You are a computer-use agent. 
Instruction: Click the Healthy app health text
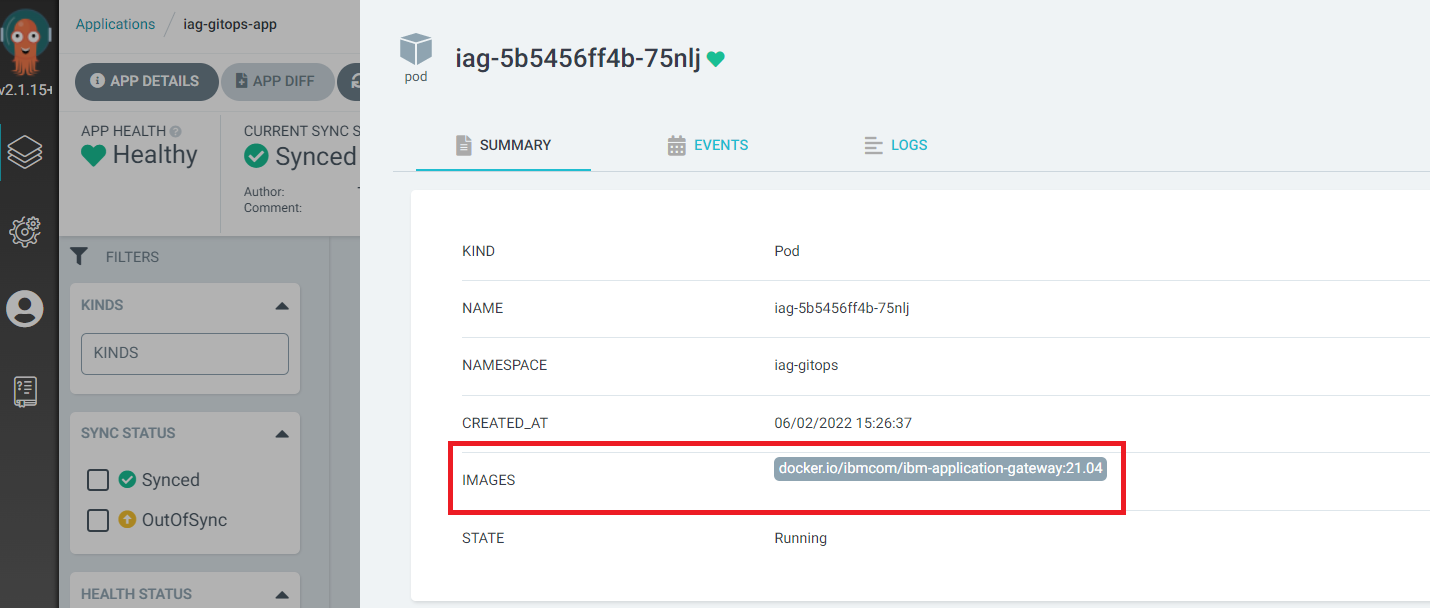pos(155,155)
